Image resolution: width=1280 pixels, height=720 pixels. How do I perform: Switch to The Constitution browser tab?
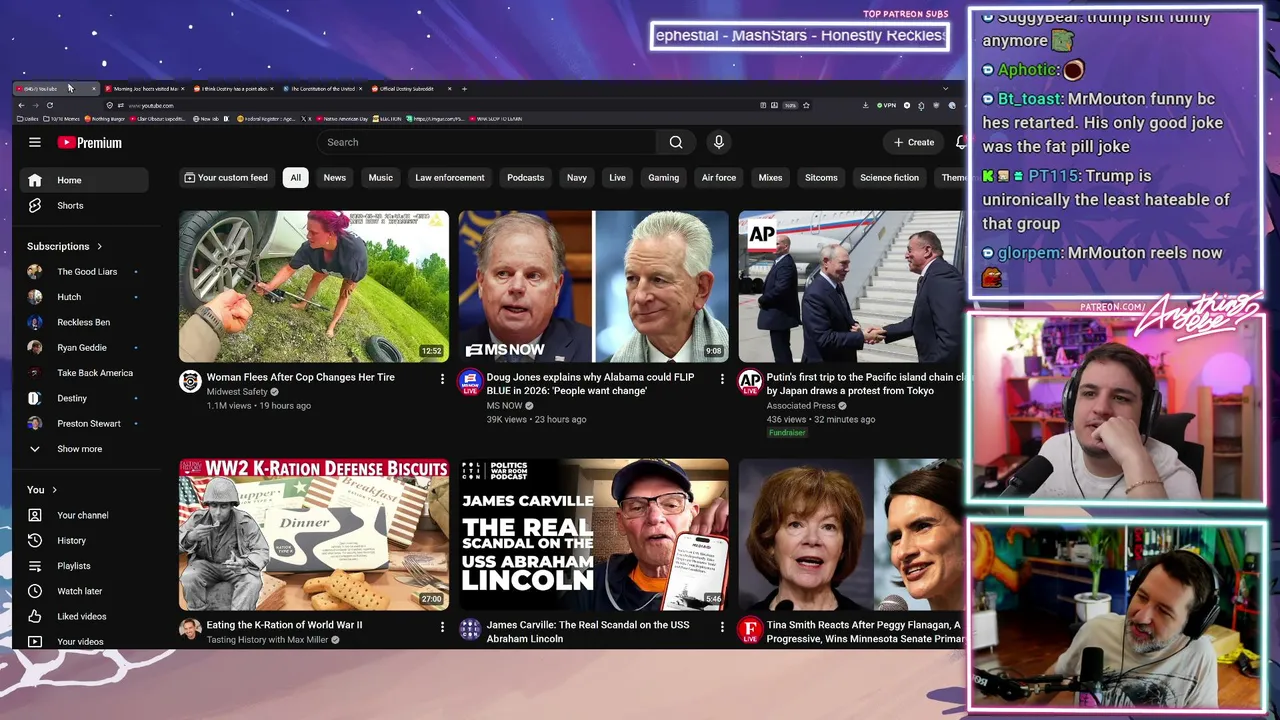(x=322, y=89)
